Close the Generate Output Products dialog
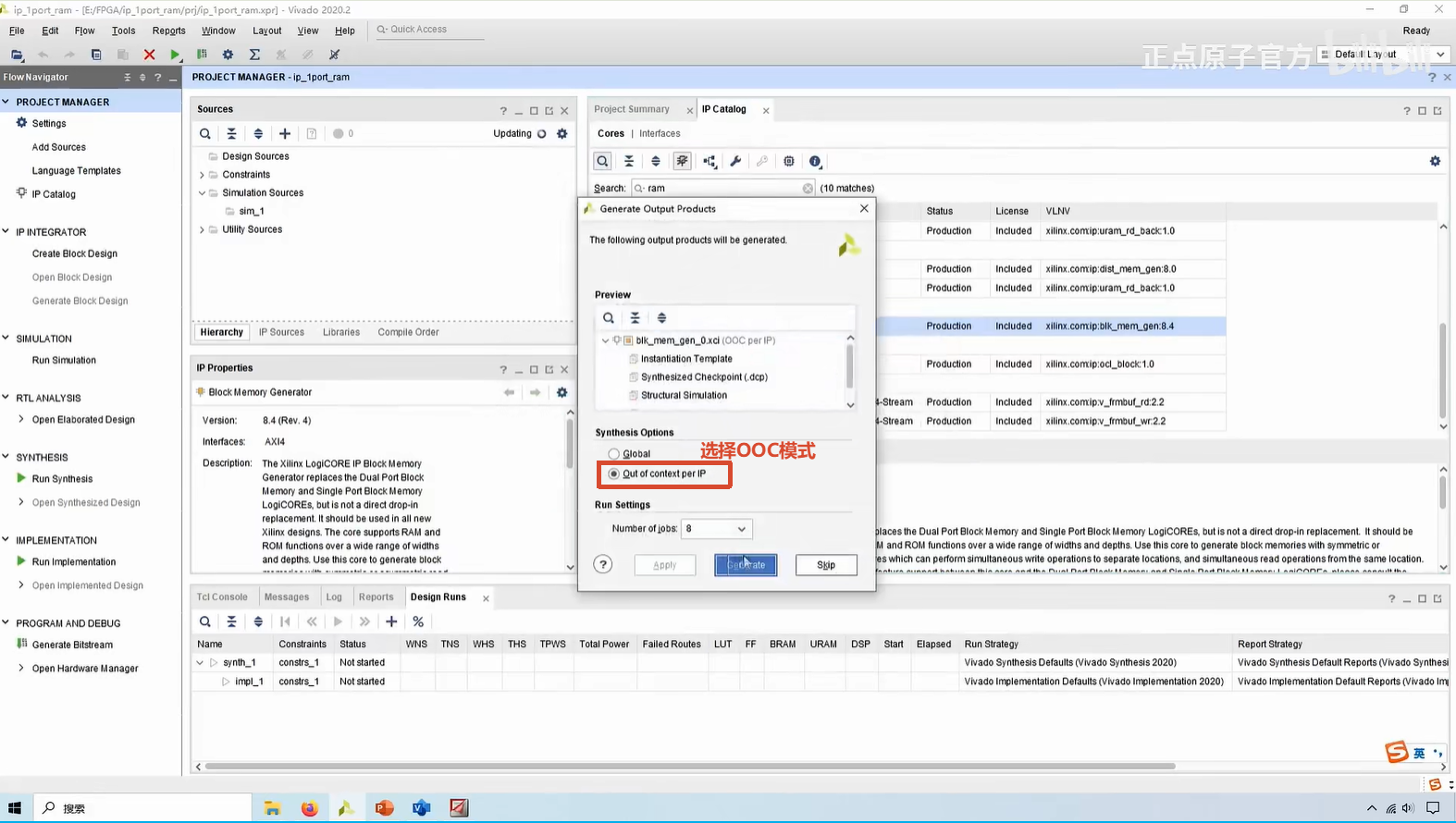Viewport: 1456px width, 823px height. tap(864, 209)
